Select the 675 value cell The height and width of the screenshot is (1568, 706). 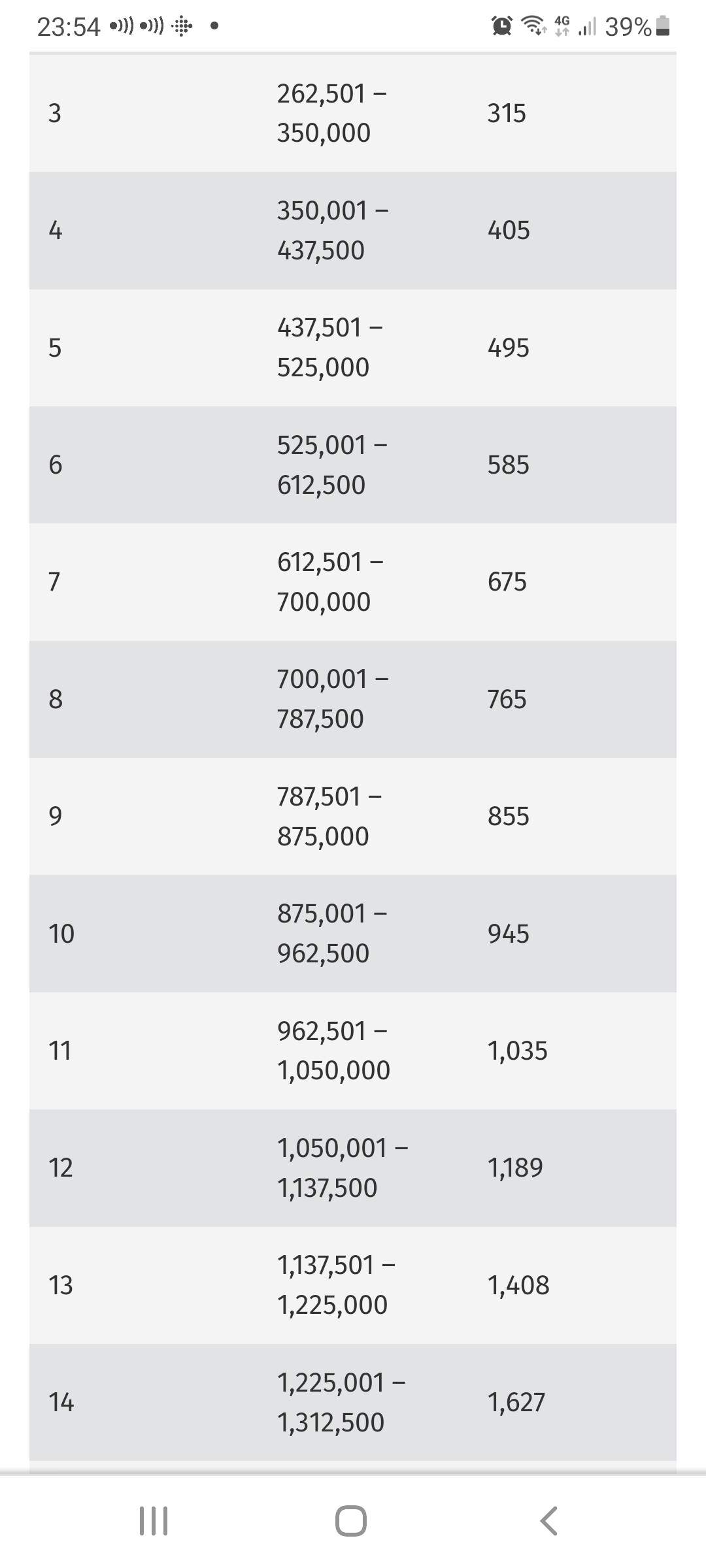click(507, 581)
